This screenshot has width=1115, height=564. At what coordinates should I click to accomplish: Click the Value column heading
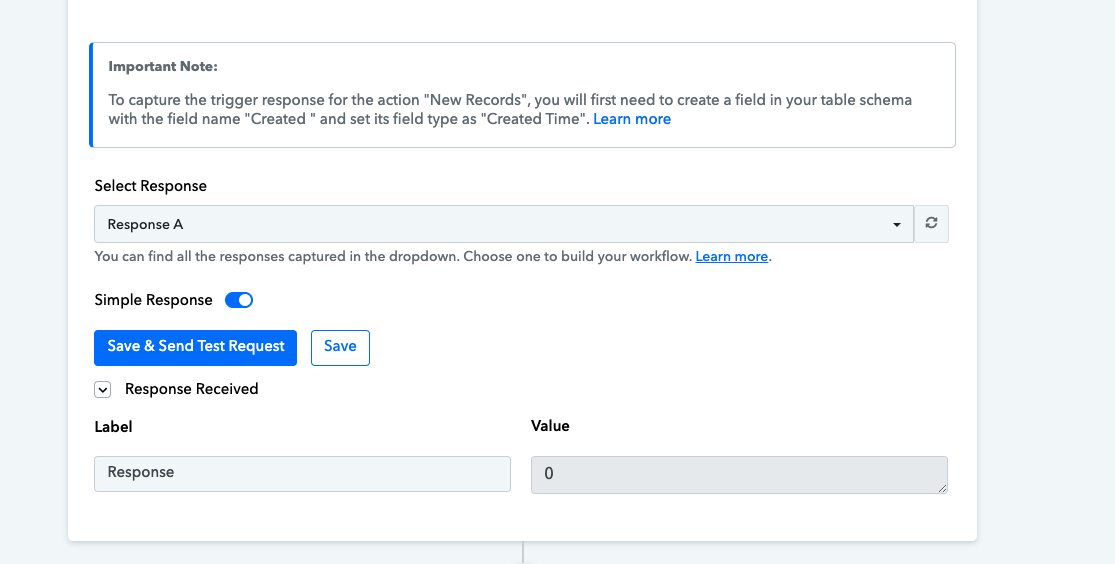[x=550, y=426]
